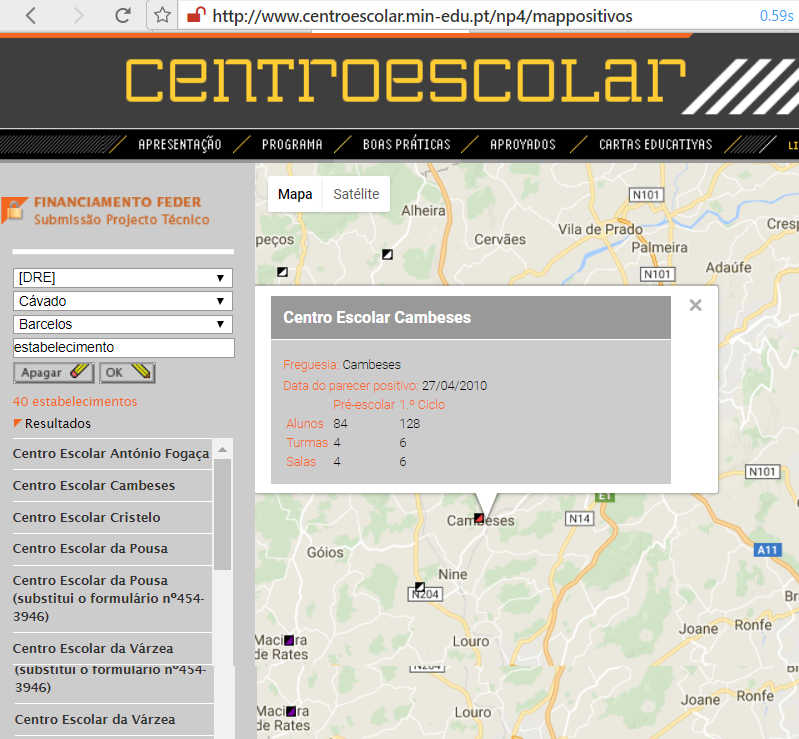Bookmark the page with the star icon

click(x=162, y=15)
